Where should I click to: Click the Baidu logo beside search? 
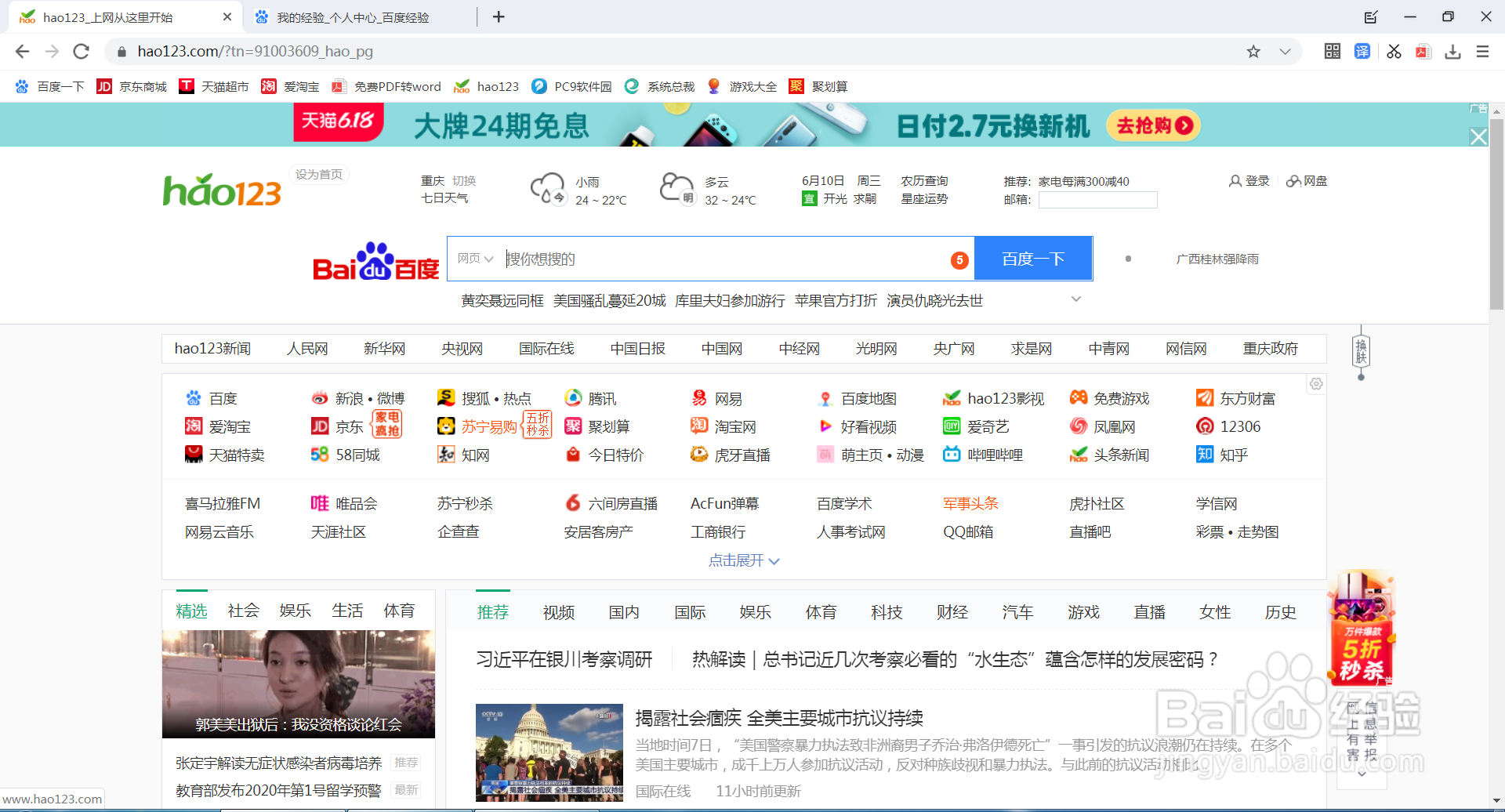pos(375,262)
